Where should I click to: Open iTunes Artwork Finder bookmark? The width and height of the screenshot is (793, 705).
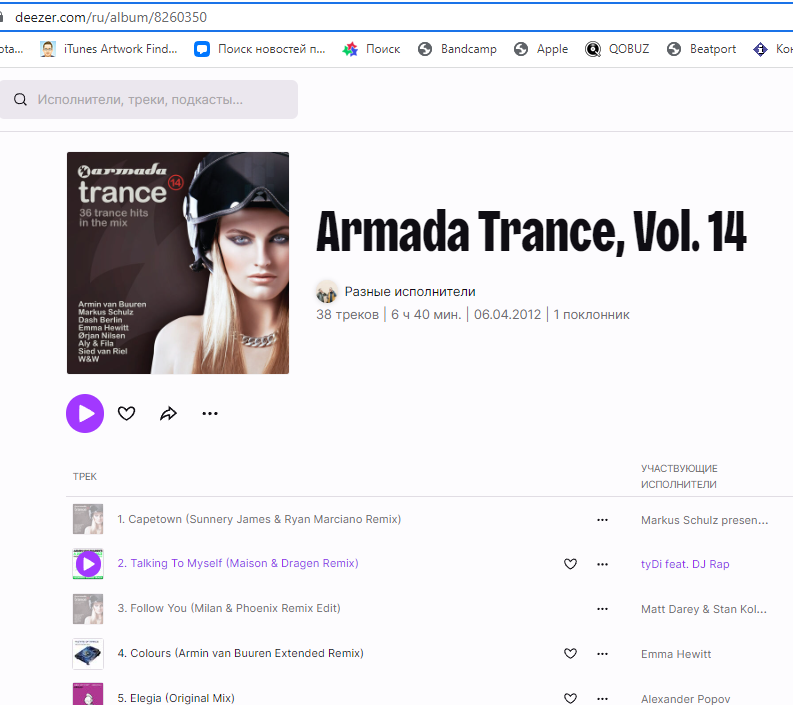(109, 49)
